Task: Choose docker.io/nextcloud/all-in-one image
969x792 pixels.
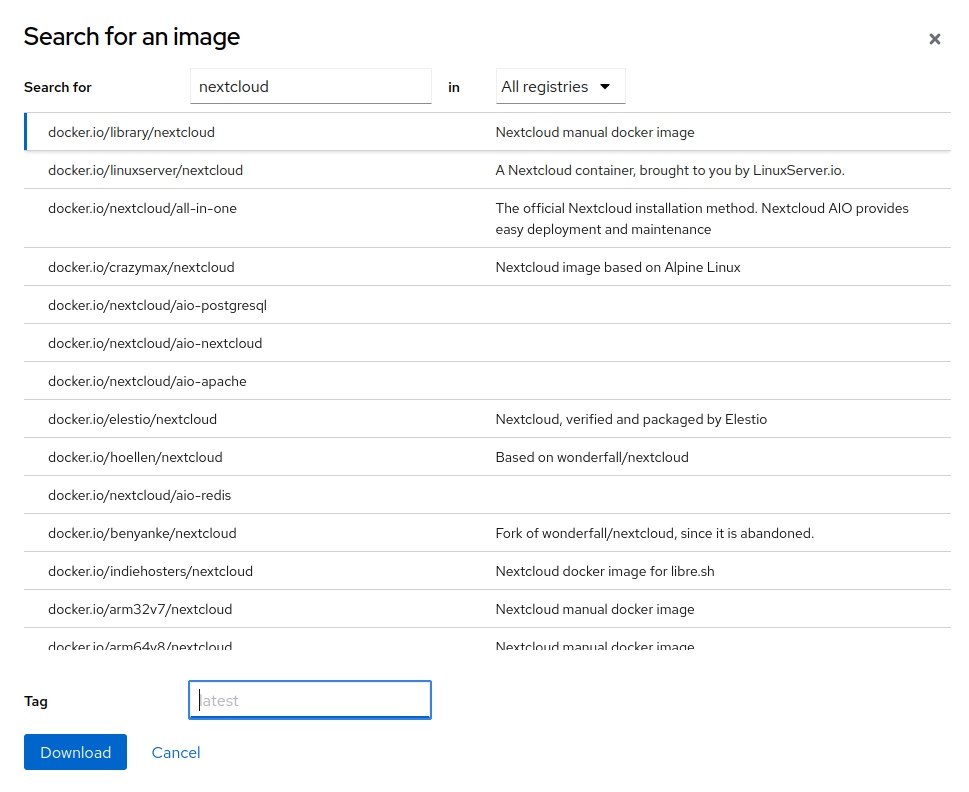Action: point(142,208)
